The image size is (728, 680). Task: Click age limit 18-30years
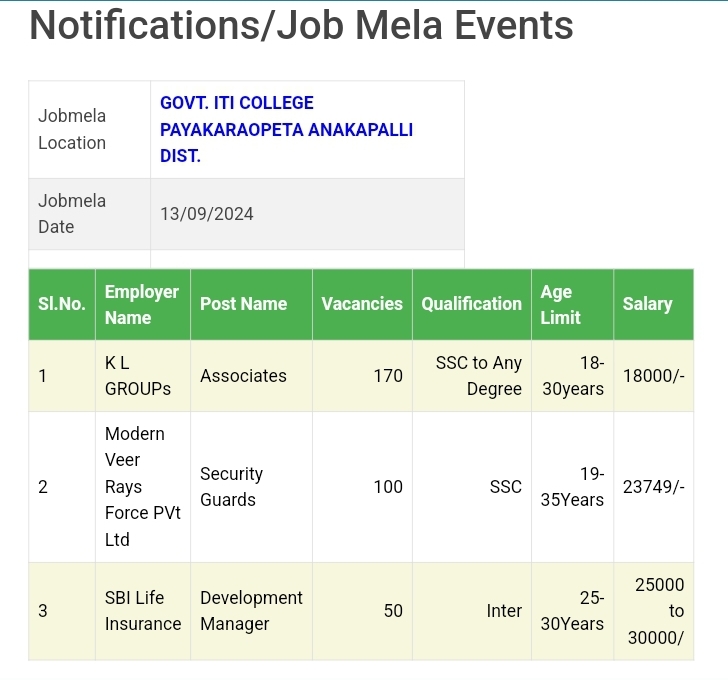click(573, 376)
